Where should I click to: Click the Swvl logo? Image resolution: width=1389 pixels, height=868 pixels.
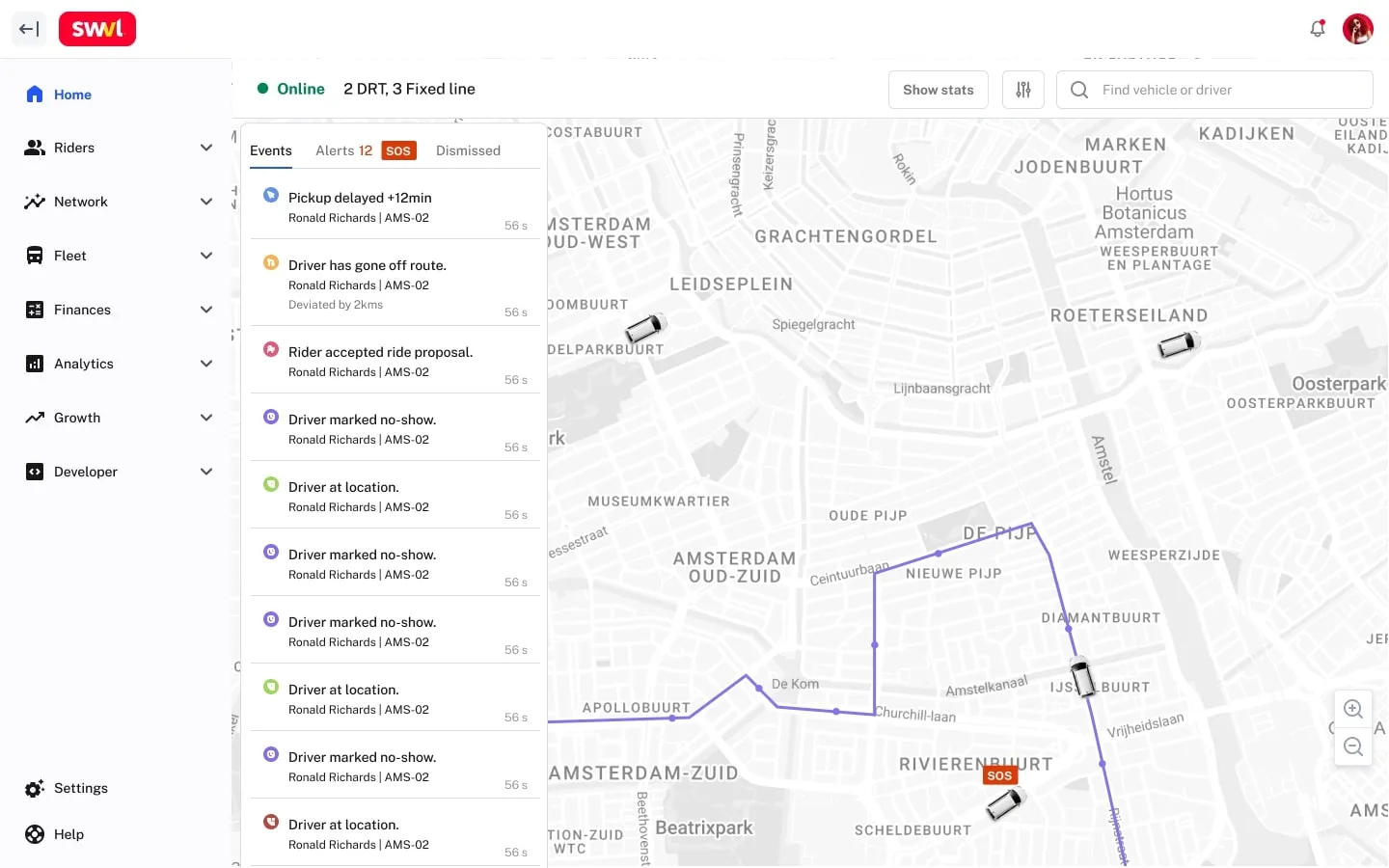pyautogui.click(x=97, y=29)
